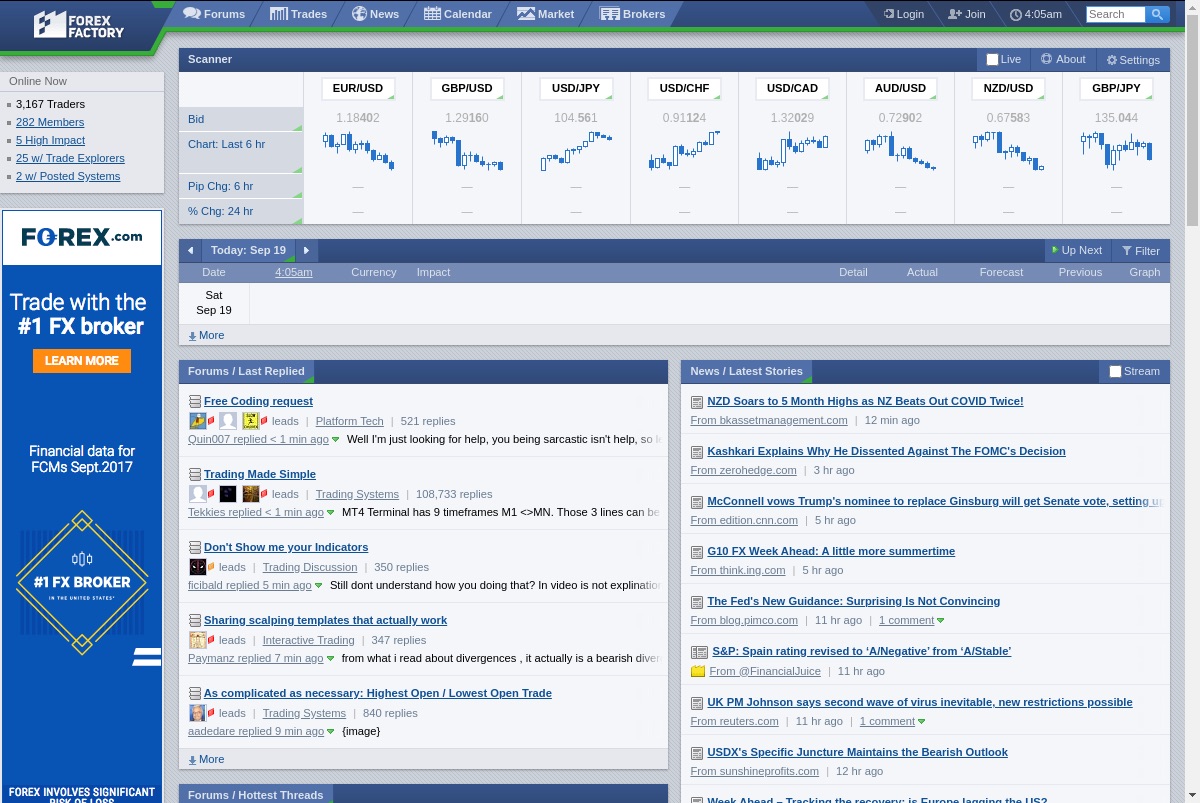Screen dimensions: 1200x803
Task: Click news icon beside NZD Soars story
Action: [697, 402]
